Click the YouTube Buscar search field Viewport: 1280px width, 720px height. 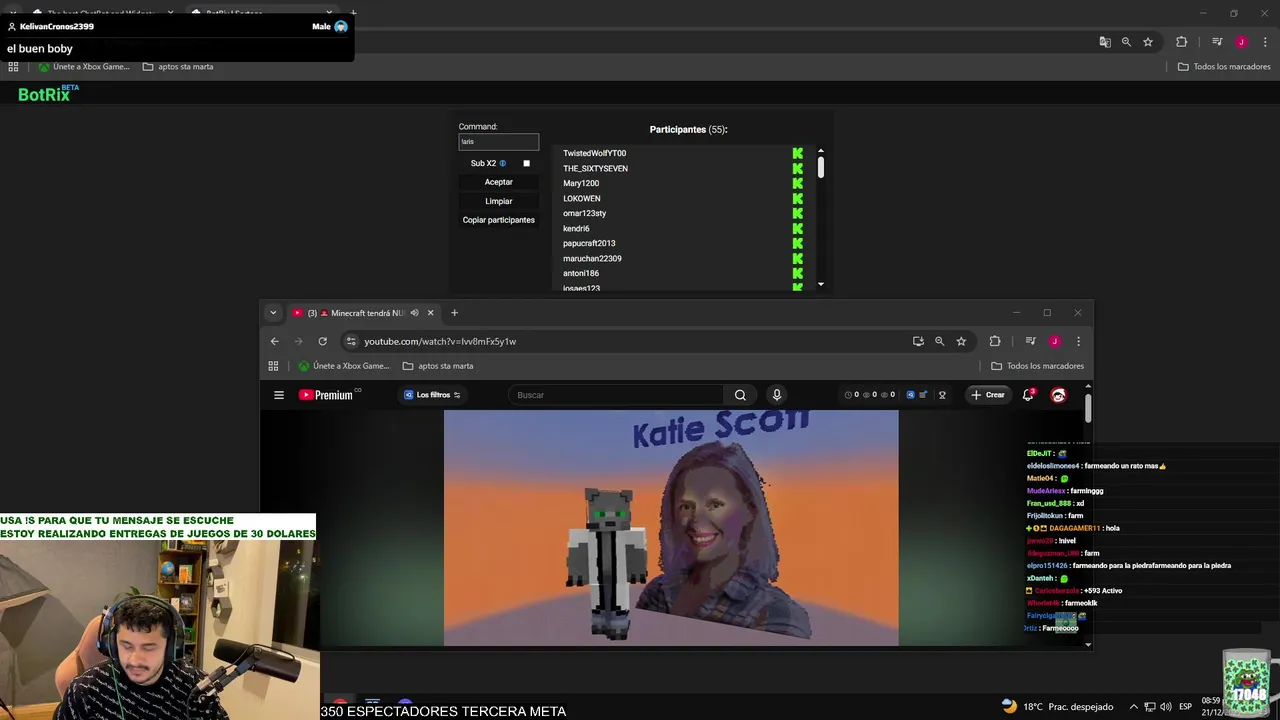tap(615, 395)
